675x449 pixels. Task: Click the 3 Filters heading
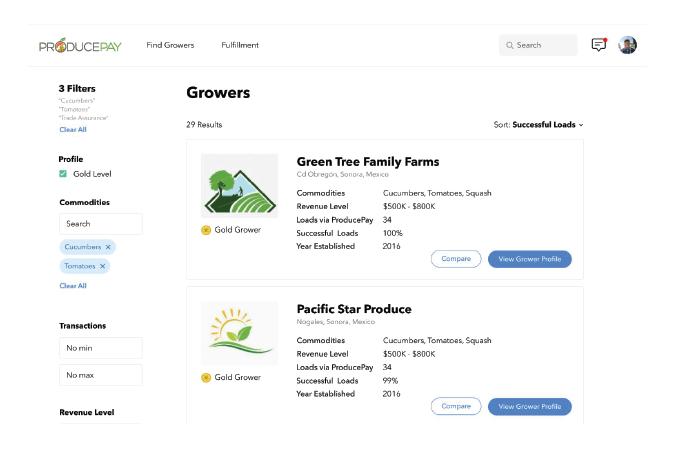[77, 89]
